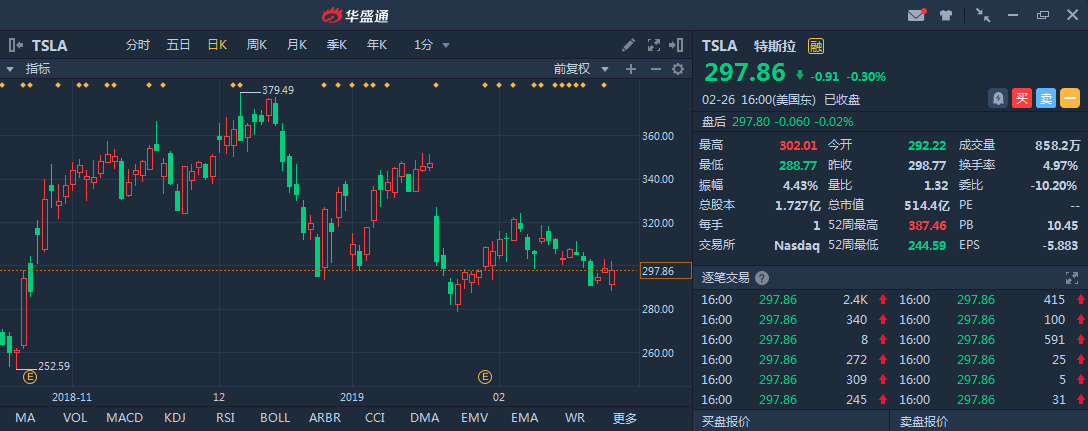Image resolution: width=1088 pixels, height=431 pixels.
Task: Open the skin theme shirt icon
Action: [946, 15]
